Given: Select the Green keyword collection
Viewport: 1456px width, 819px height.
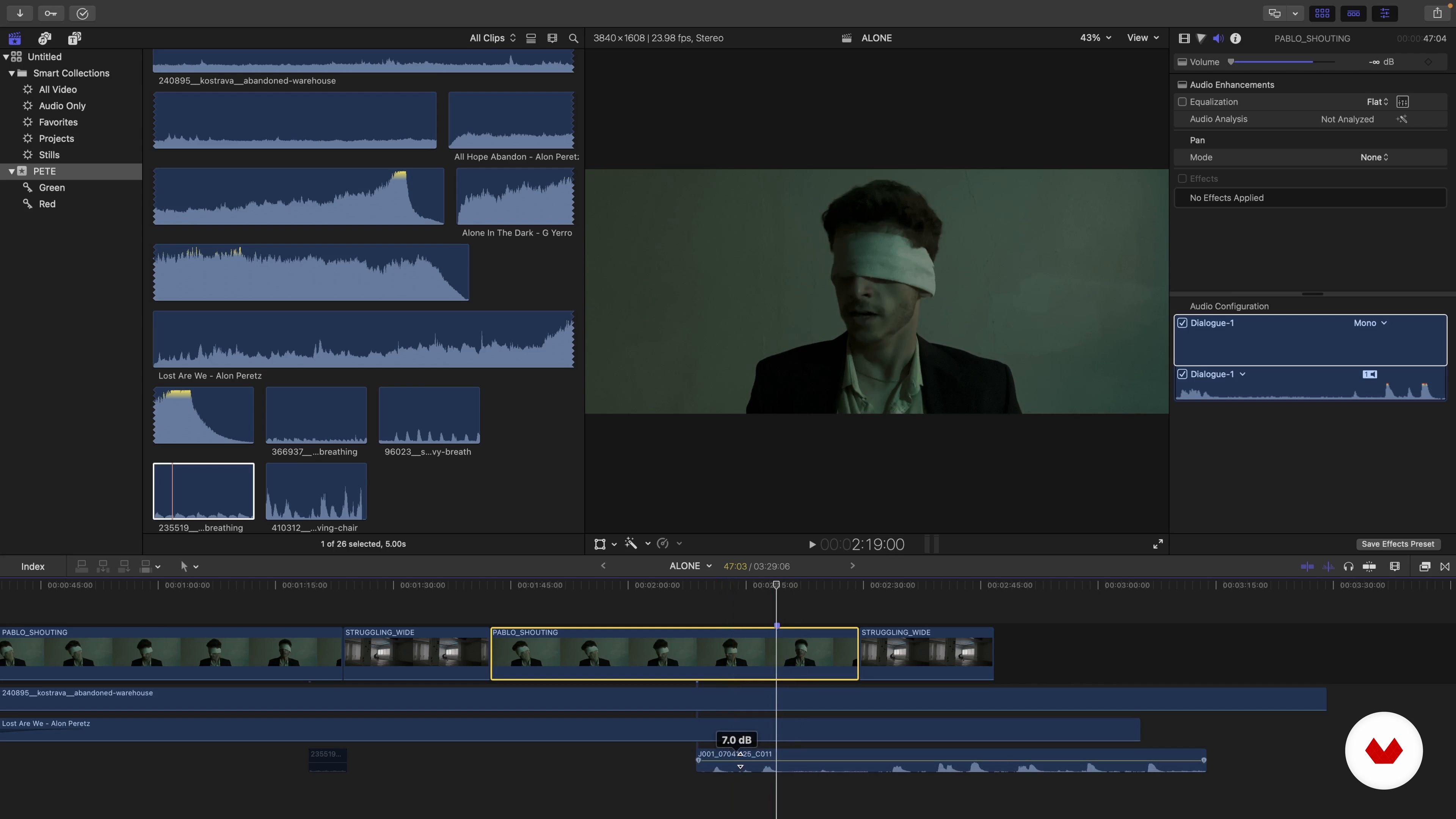Looking at the screenshot, I should [52, 188].
